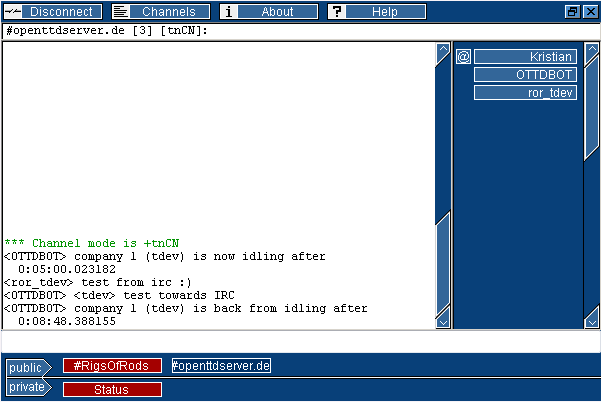This screenshot has width=601, height=402.
Task: Click the public arrow label
Action: pos(28,368)
